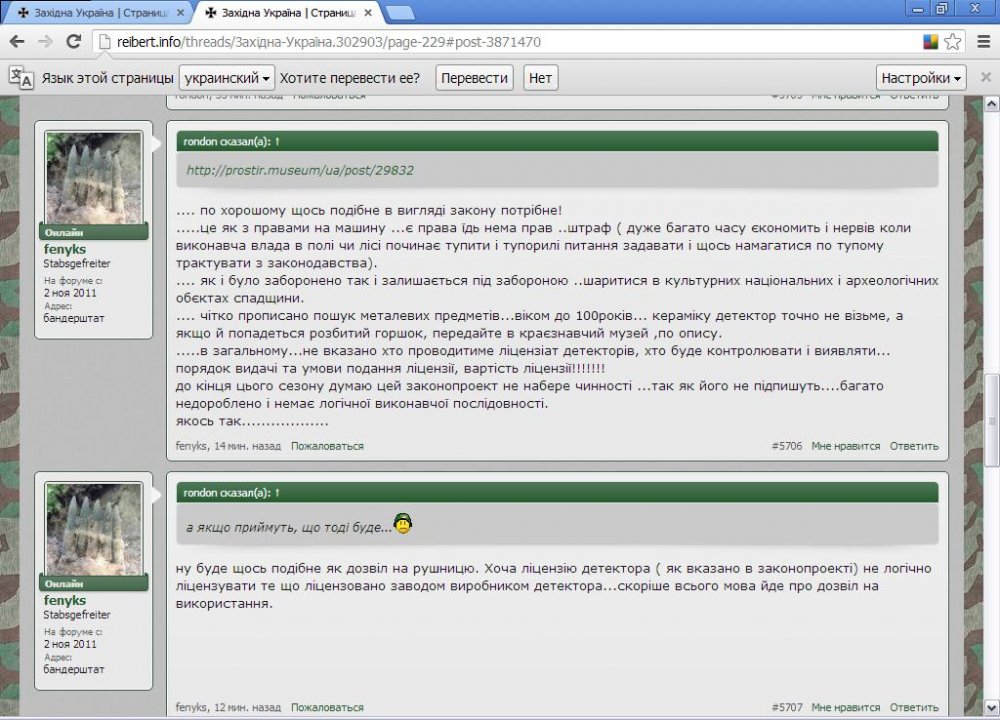Reply to post #5707 with 'Ответить'
The height and width of the screenshot is (720, 1000).
click(914, 707)
